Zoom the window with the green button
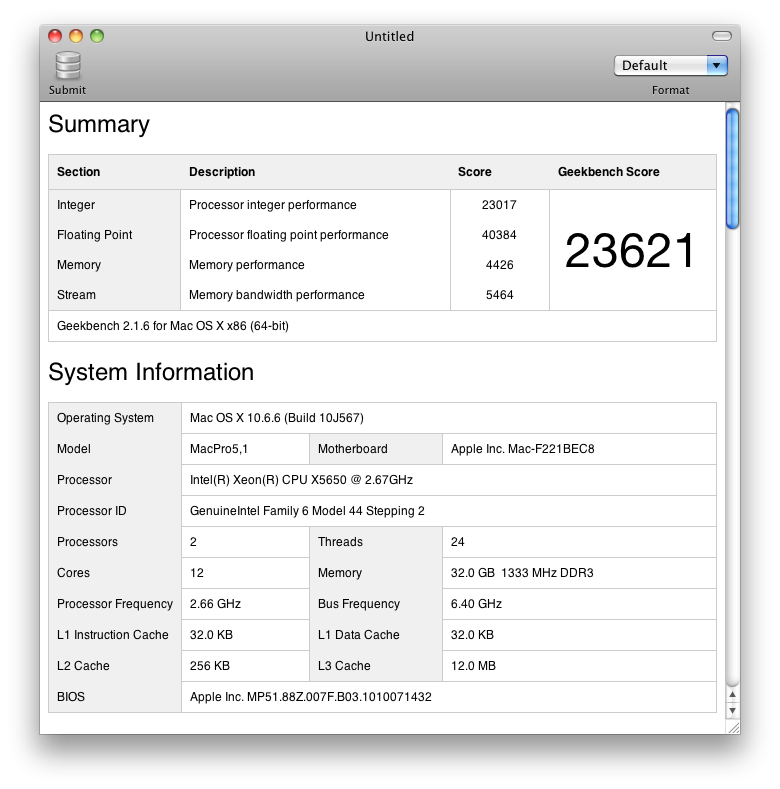Image resolution: width=780 pixels, height=789 pixels. click(x=97, y=36)
